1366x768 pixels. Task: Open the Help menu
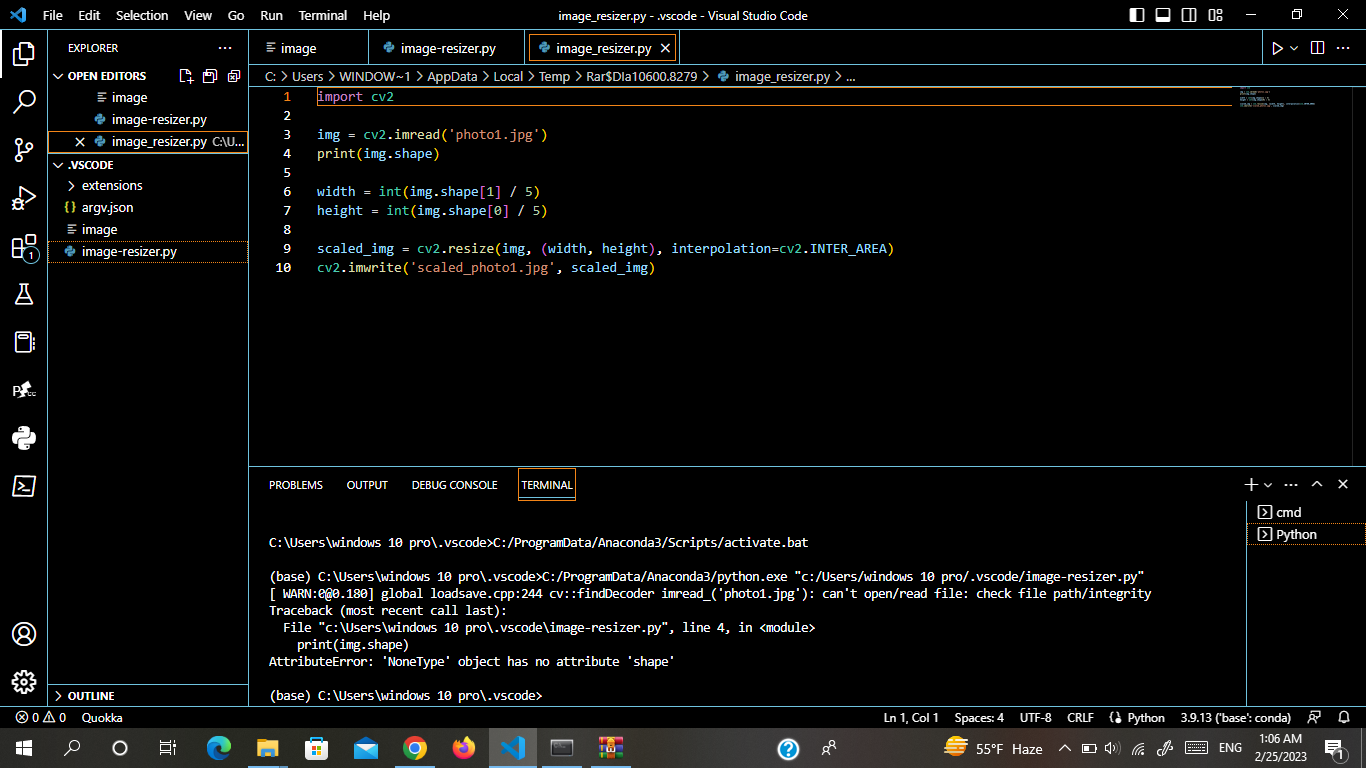click(377, 15)
